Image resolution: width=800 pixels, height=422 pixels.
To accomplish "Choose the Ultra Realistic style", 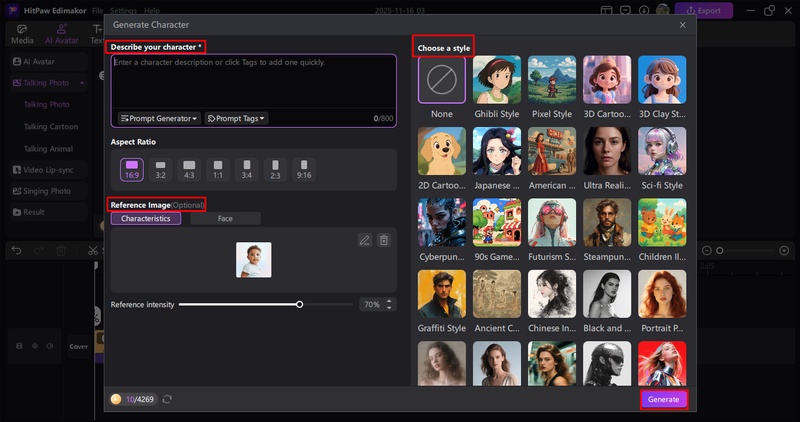I will (x=607, y=151).
